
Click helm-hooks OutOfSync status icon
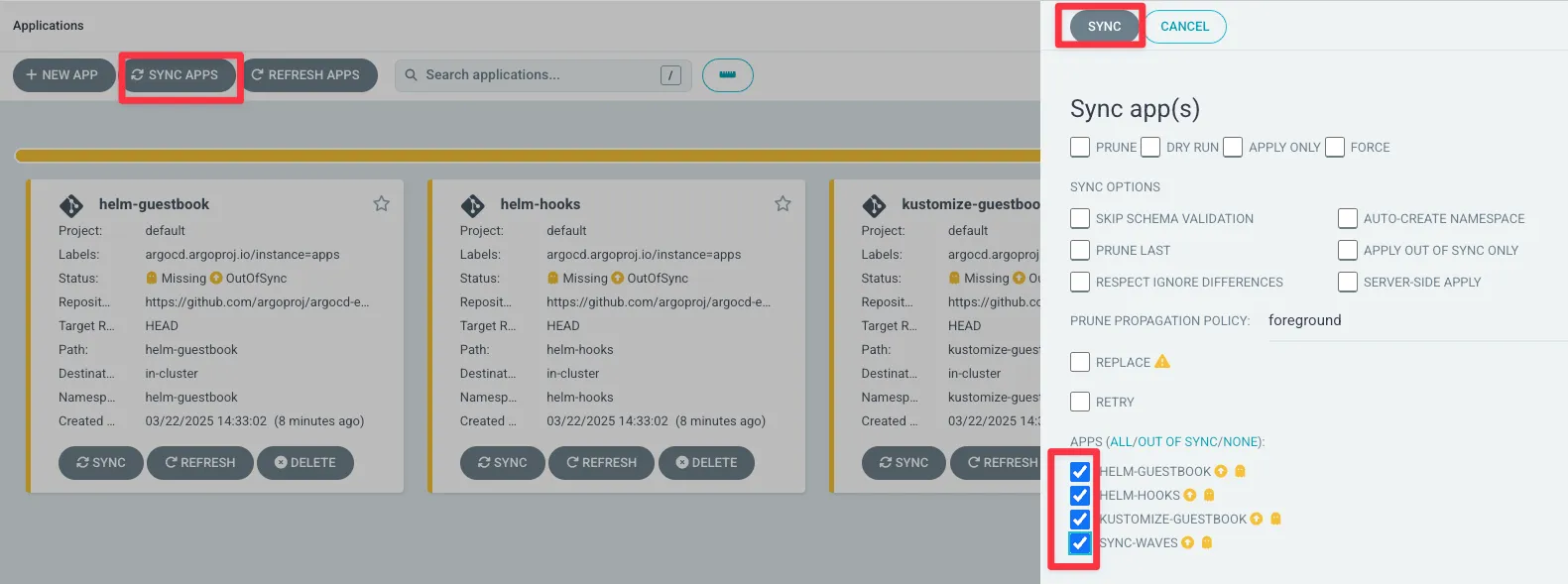click(x=618, y=279)
